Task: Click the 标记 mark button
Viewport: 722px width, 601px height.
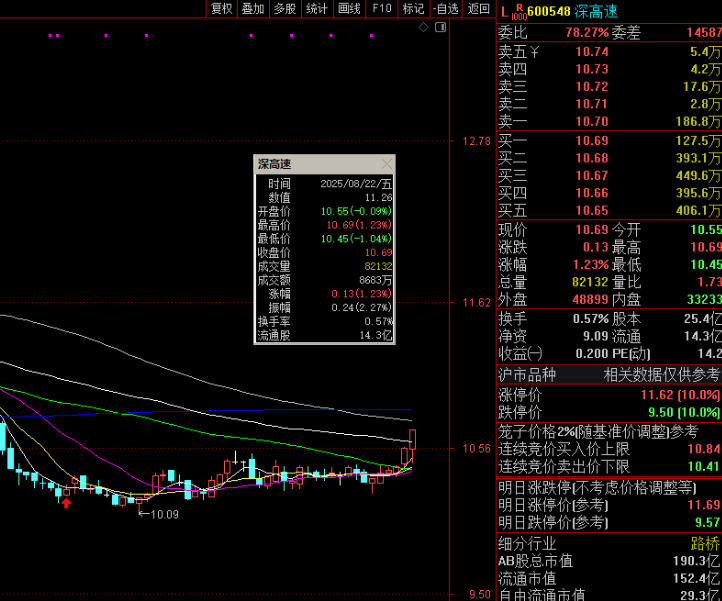Action: click(x=413, y=9)
